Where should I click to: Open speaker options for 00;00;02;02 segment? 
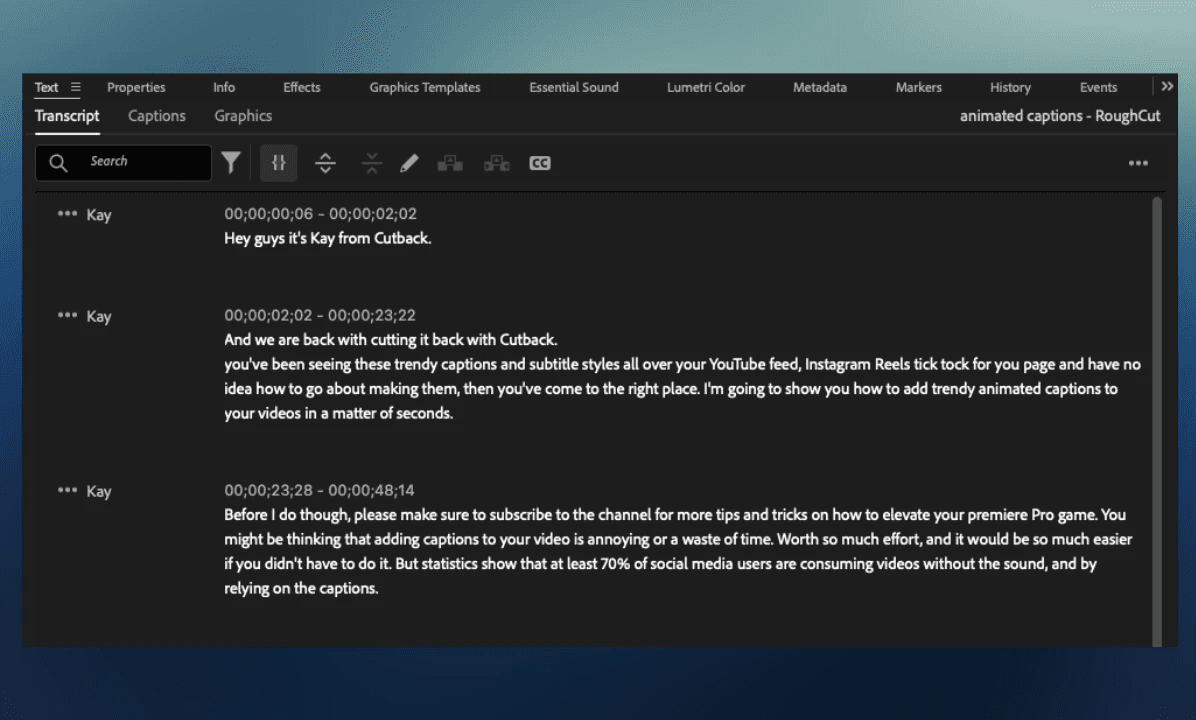[x=67, y=315]
